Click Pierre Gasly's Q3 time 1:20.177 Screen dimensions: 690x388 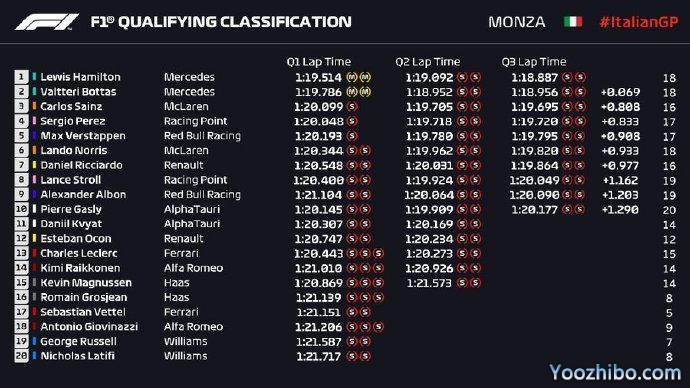tap(534, 210)
